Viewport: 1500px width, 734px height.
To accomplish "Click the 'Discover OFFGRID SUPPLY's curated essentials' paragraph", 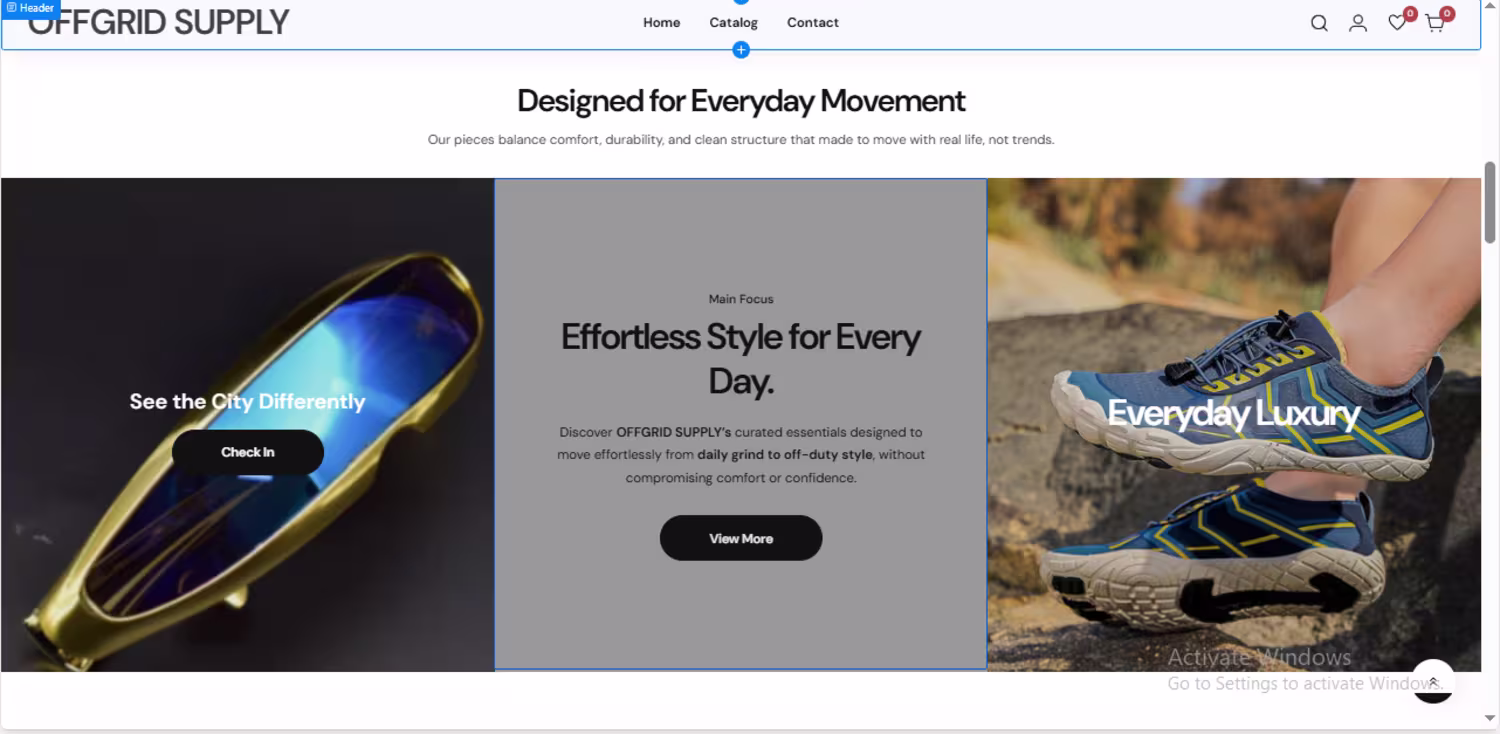I will [741, 455].
